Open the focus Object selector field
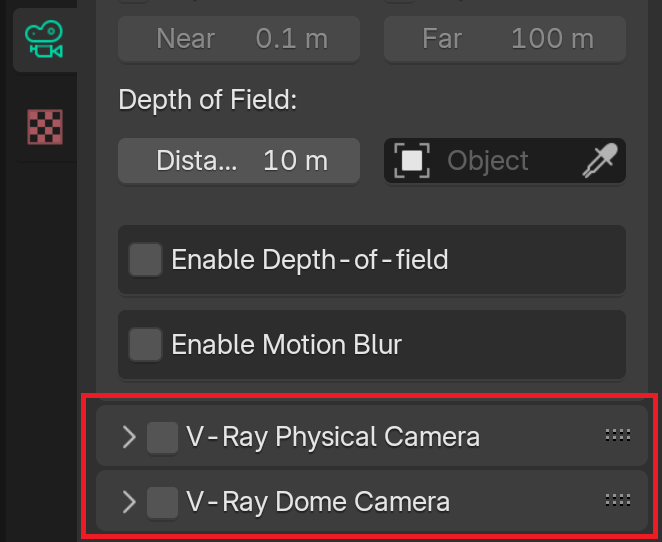662x542 pixels. [x=505, y=160]
